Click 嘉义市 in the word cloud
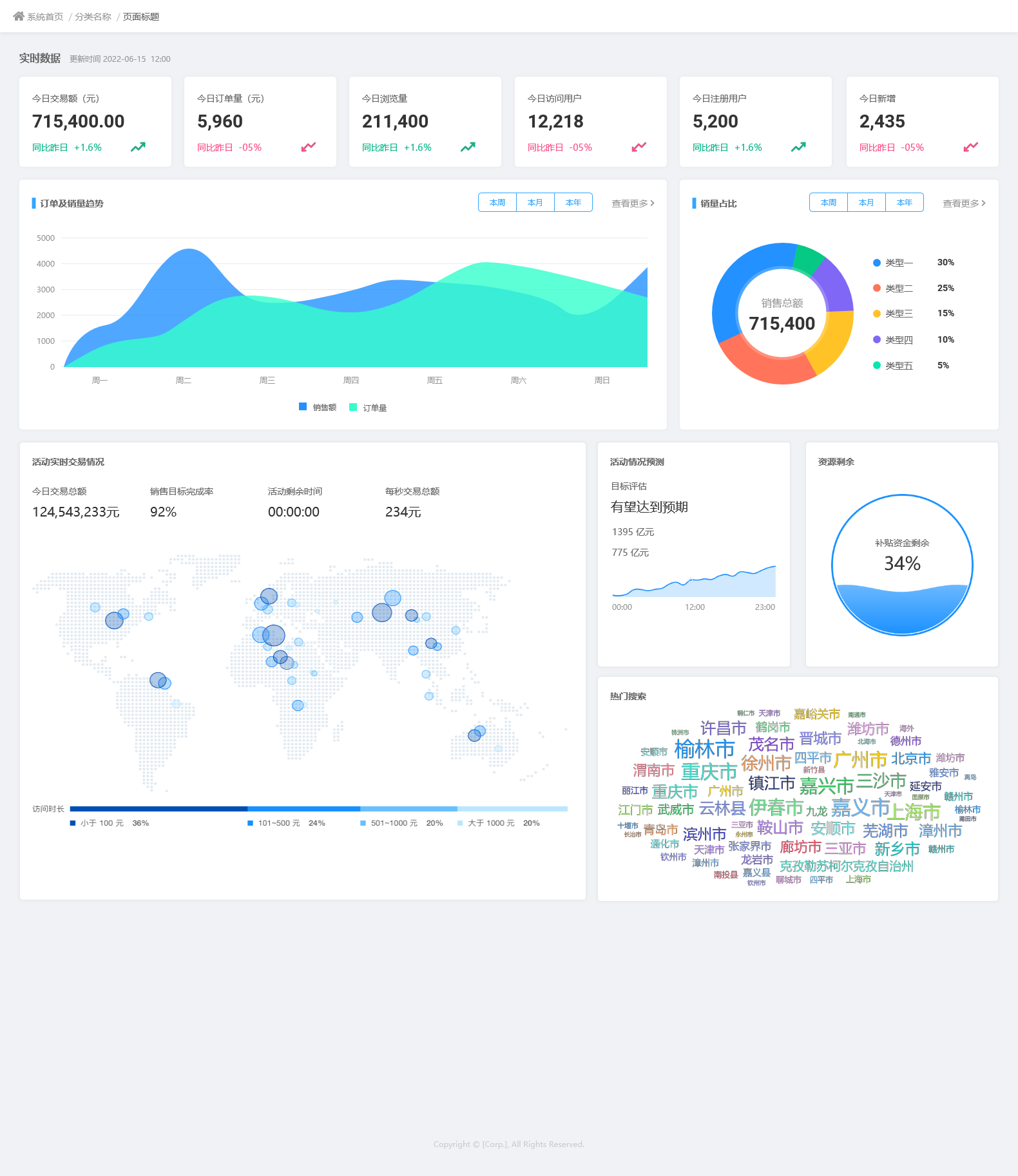Image resolution: width=1018 pixels, height=1176 pixels. [x=860, y=808]
